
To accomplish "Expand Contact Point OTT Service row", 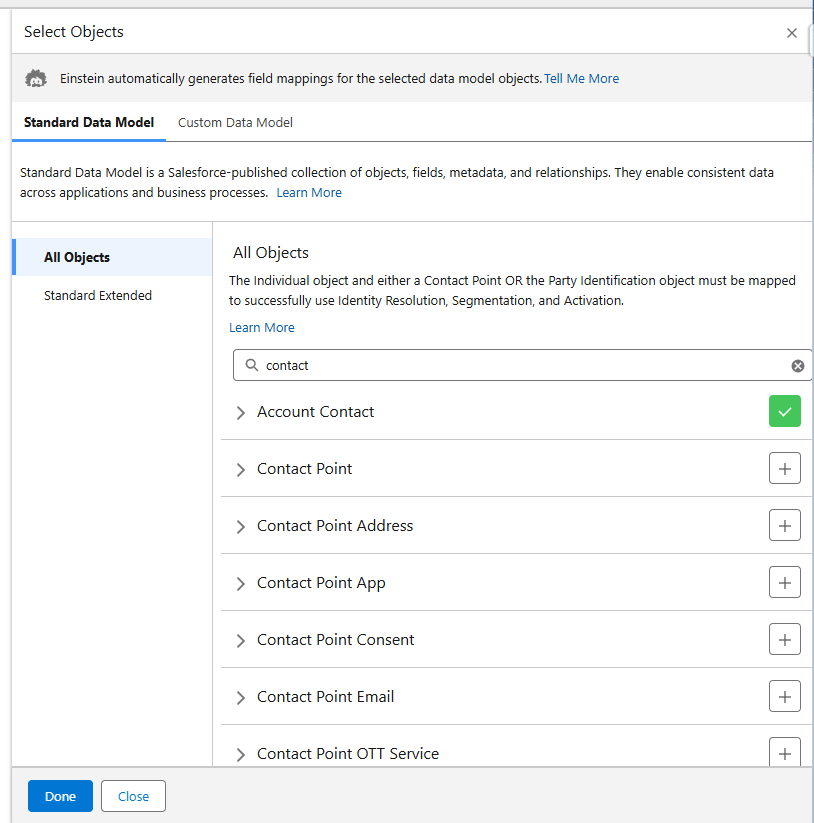I will click(x=240, y=755).
